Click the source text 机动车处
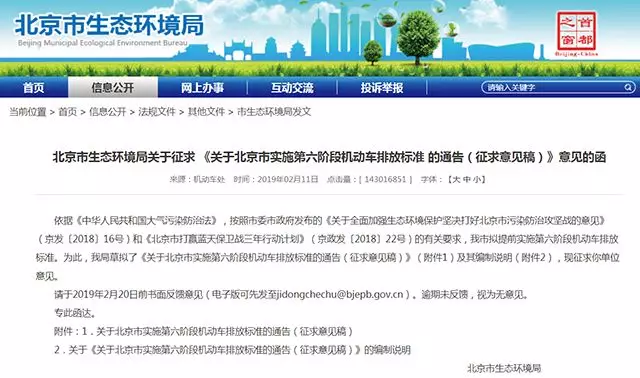The height and width of the screenshot is (378, 640). 209,179
